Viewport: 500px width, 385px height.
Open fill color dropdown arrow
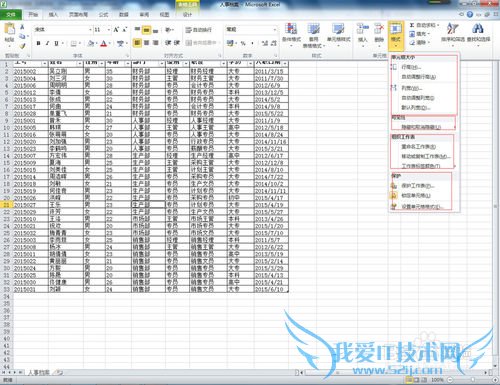tap(96, 44)
